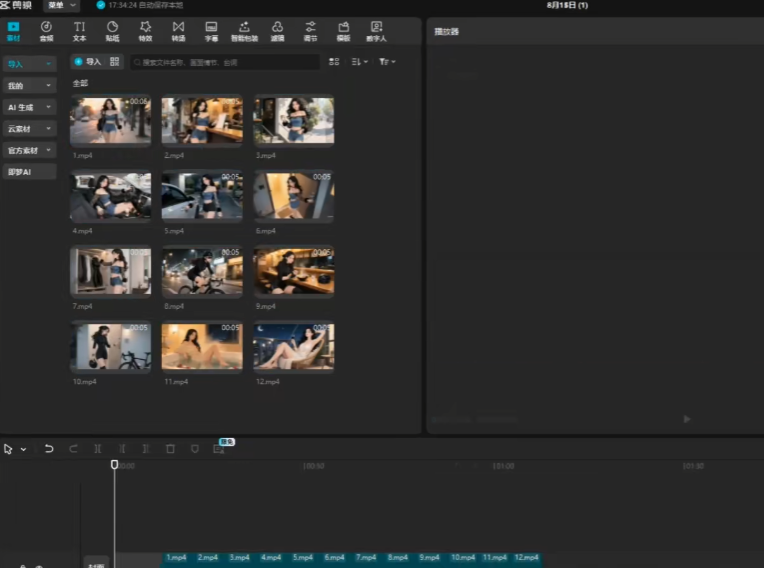This screenshot has height=568, width=764.
Task: Select the 即梦AI sidebar button
Action: 29,172
